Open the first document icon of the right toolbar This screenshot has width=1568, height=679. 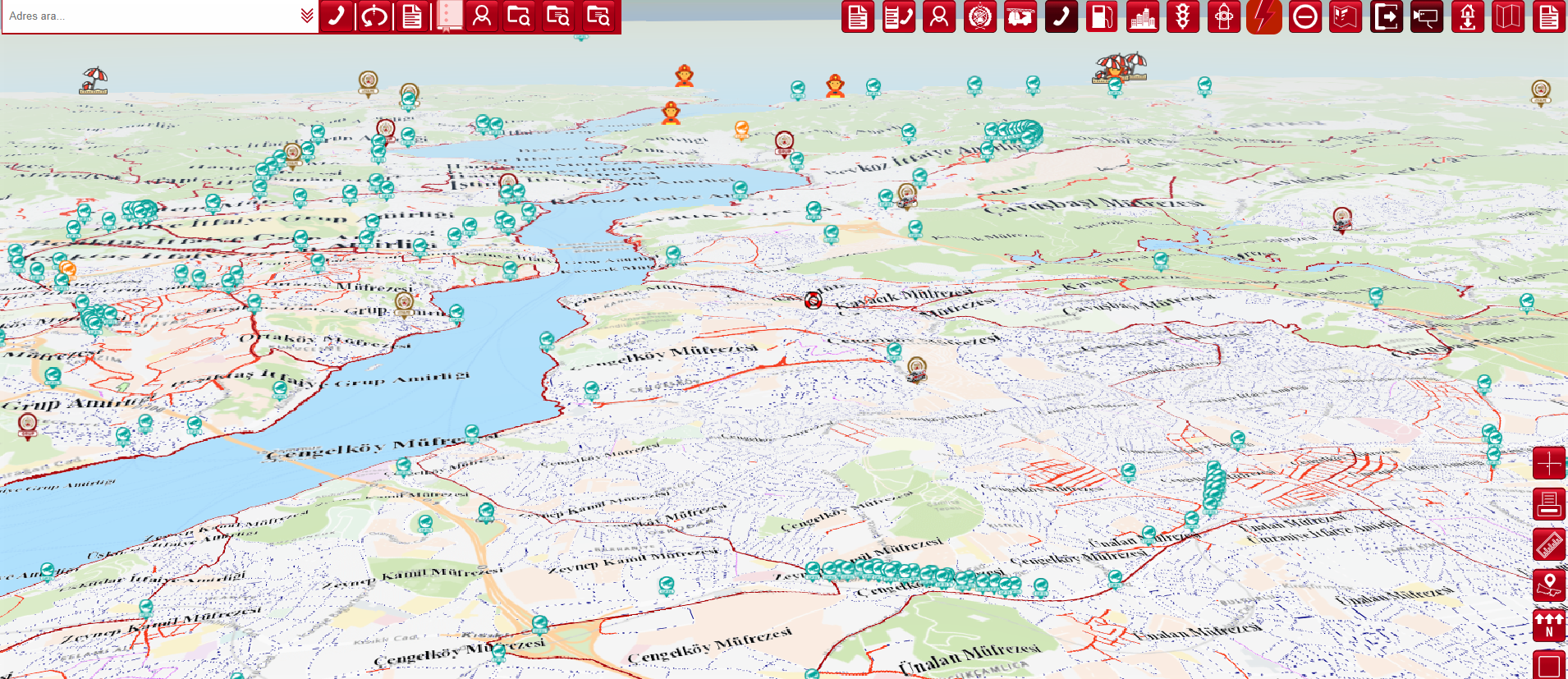[x=858, y=16]
